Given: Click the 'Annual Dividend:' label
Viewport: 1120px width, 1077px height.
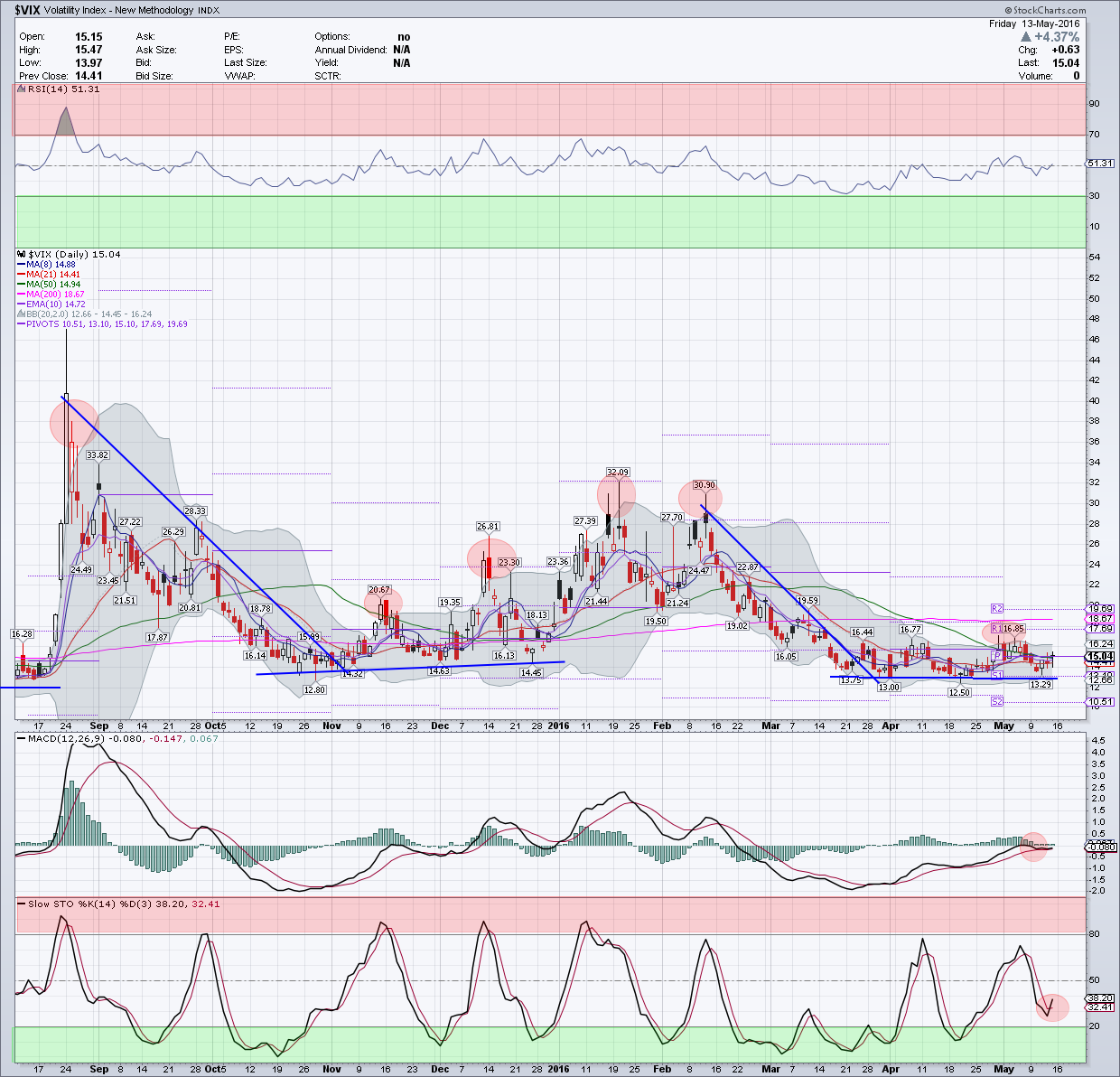Looking at the screenshot, I should click(350, 50).
